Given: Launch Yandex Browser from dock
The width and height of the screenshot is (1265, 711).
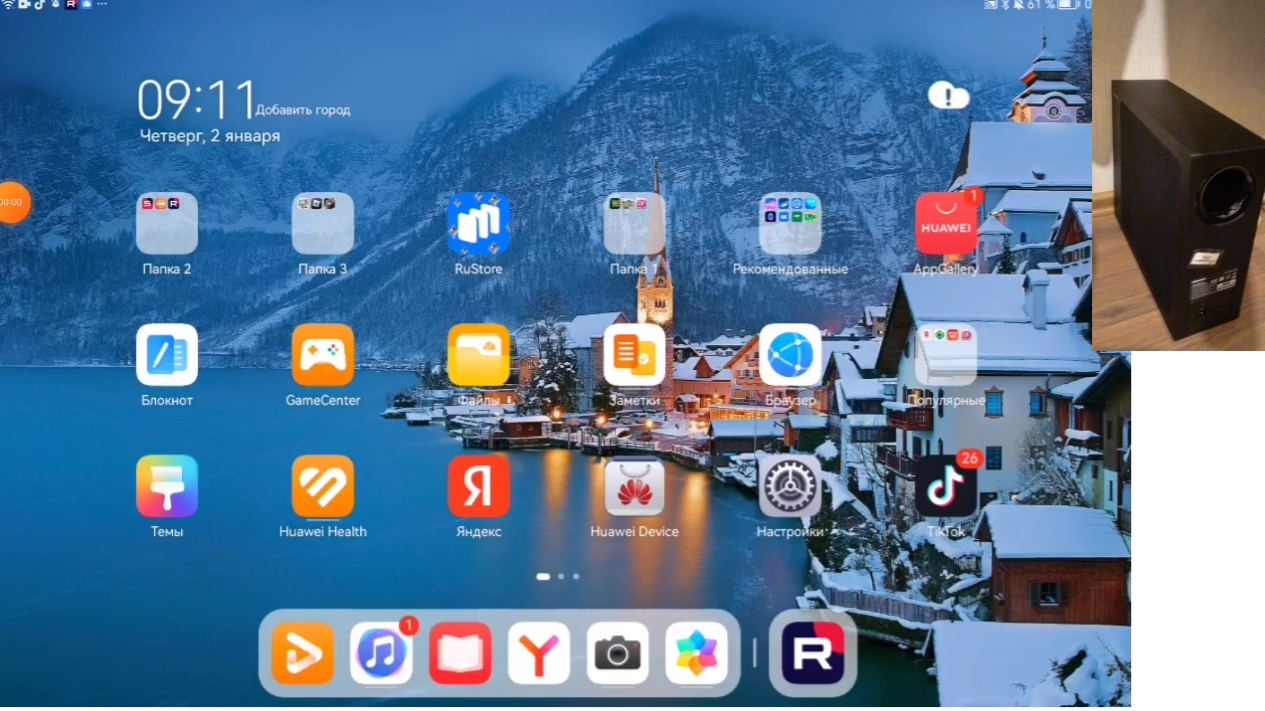Looking at the screenshot, I should [x=540, y=653].
